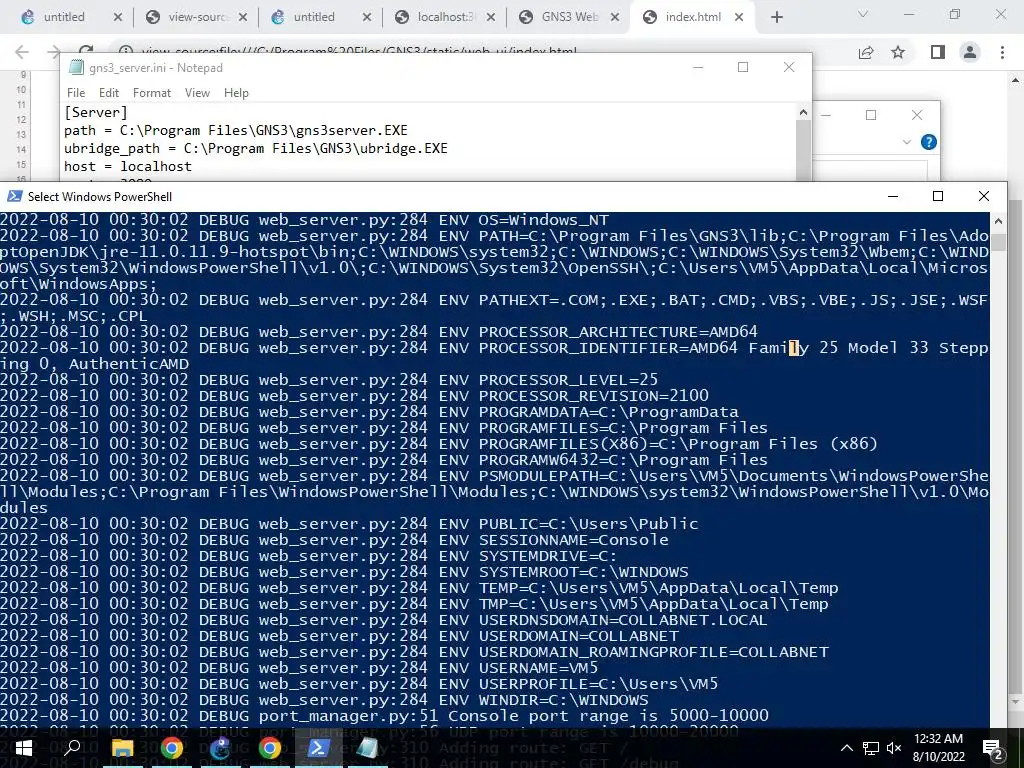1024x768 pixels.
Task: Click the PowerShell title bar icon
Action: click(x=14, y=197)
